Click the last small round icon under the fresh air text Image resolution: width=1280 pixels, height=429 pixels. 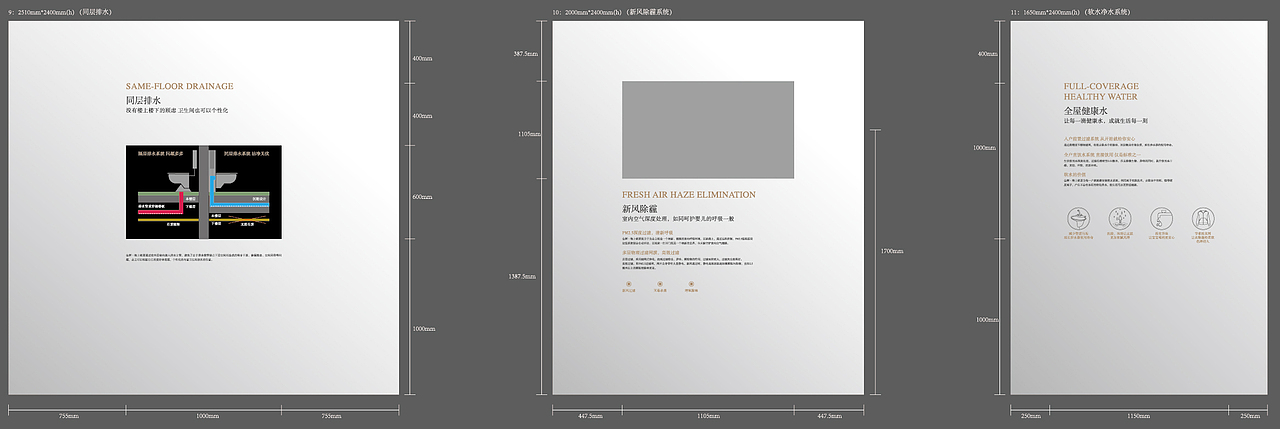coord(691,282)
